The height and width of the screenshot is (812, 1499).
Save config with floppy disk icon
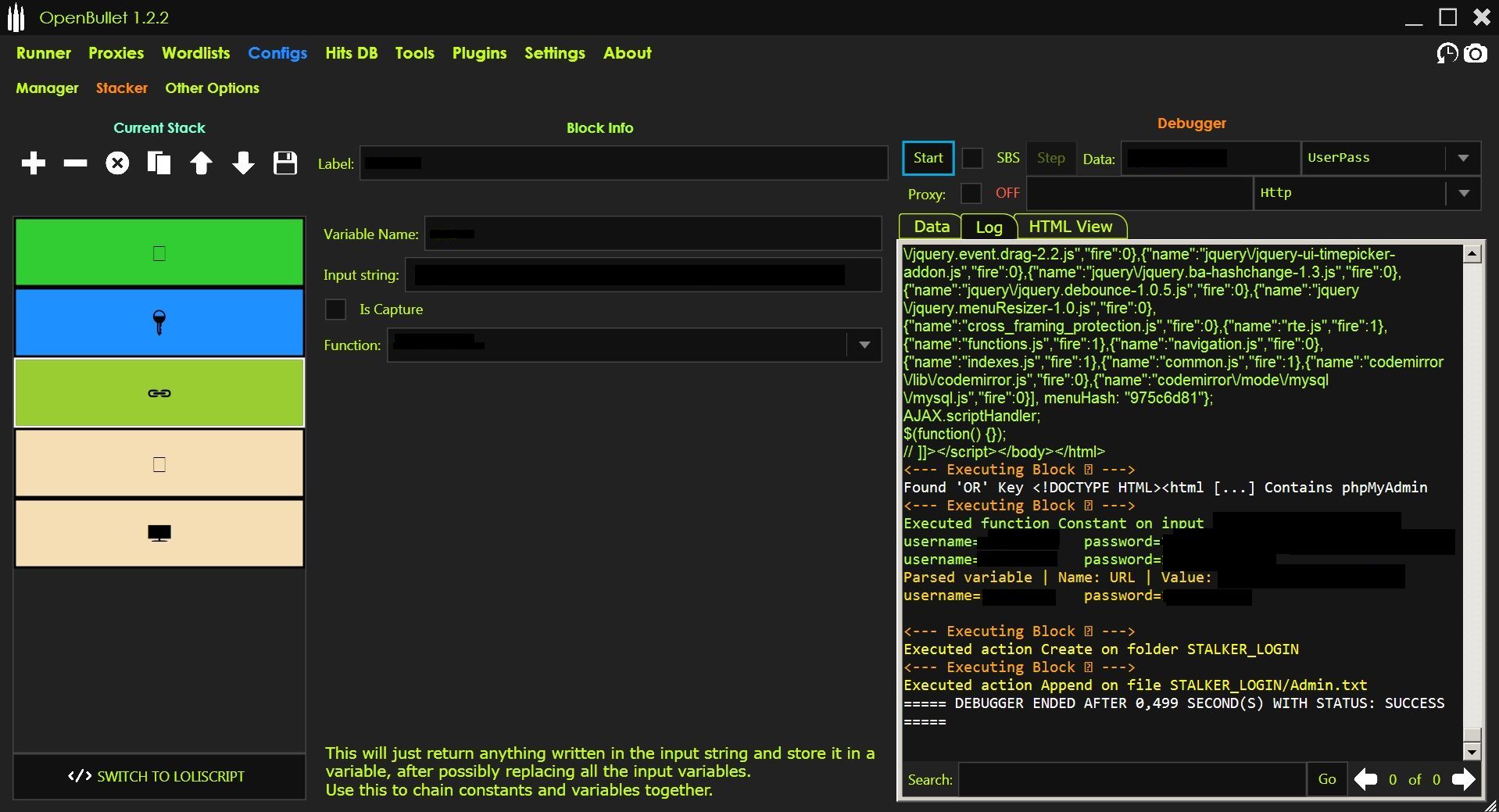click(x=285, y=163)
